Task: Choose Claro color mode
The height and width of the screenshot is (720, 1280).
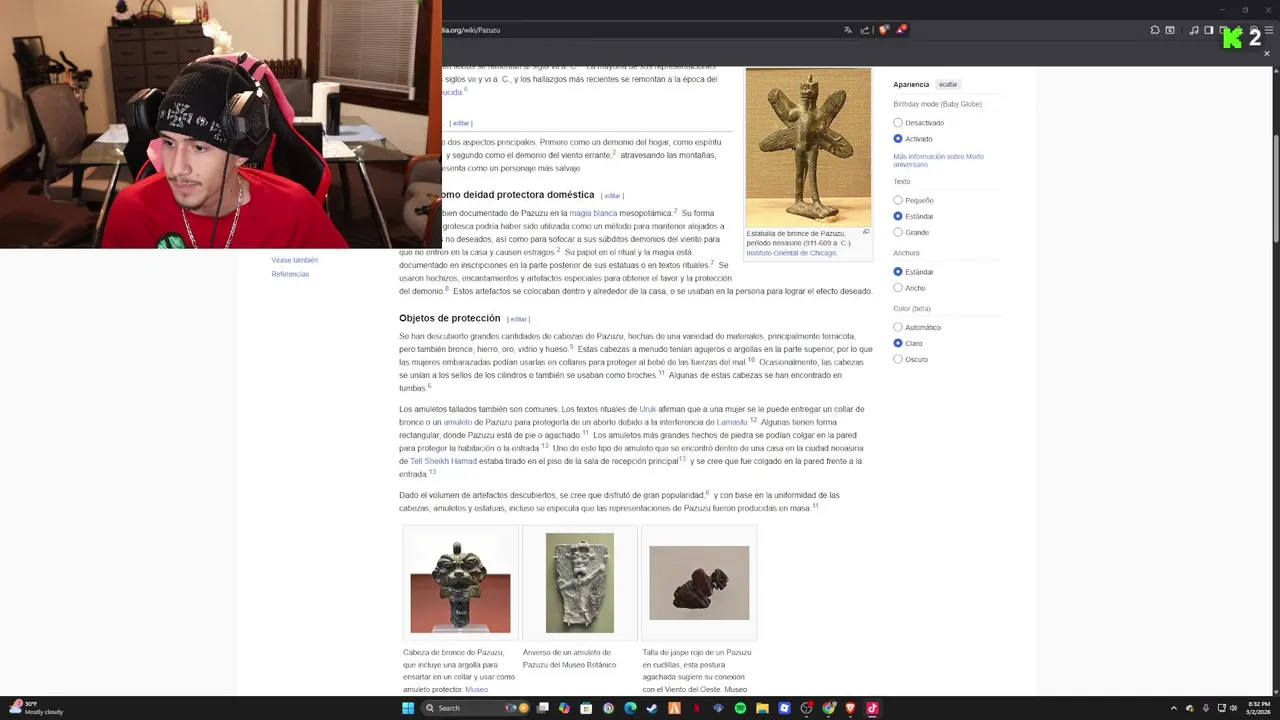Action: (x=898, y=343)
